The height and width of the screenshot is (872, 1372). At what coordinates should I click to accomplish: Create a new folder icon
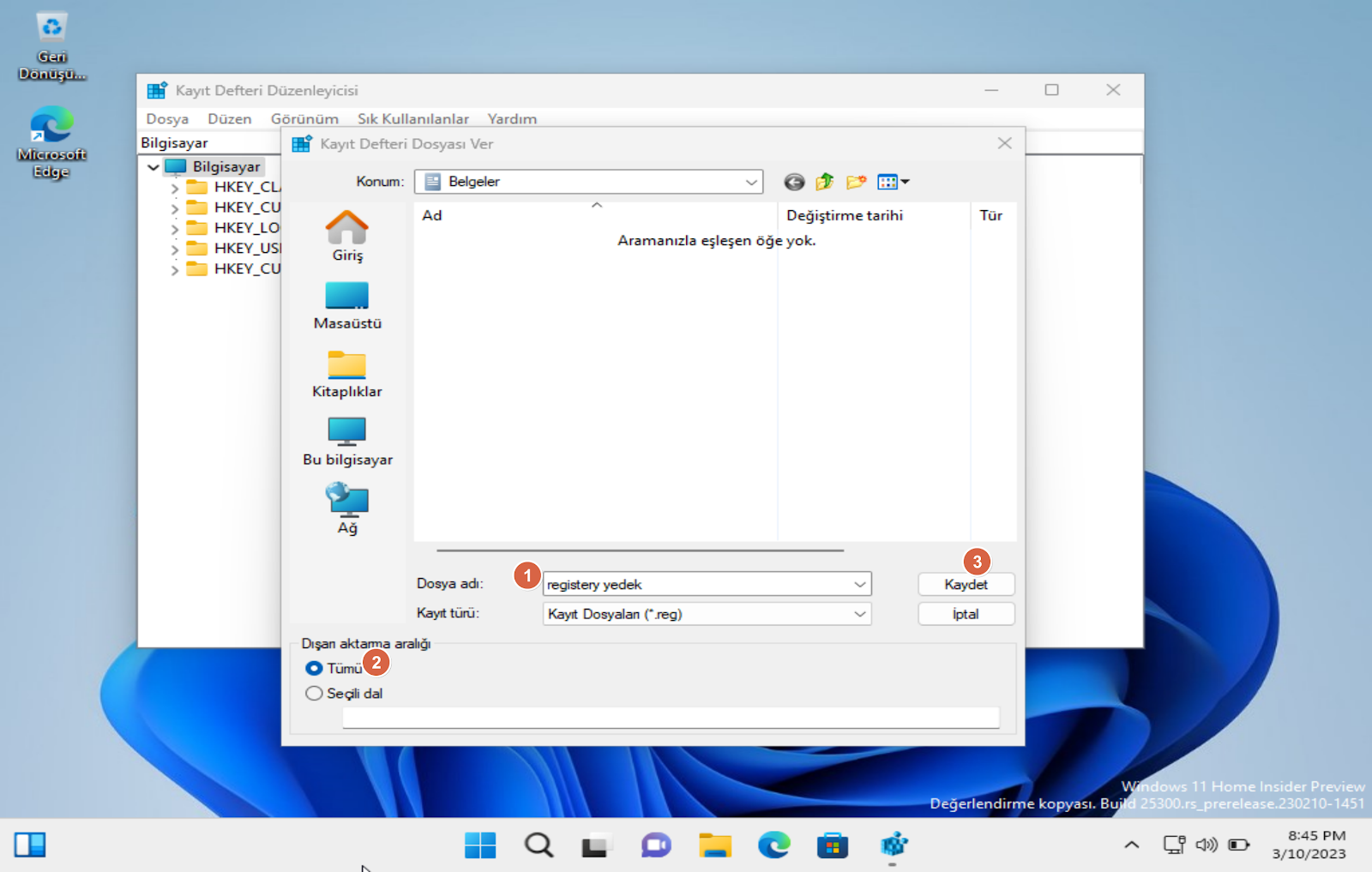(x=856, y=182)
